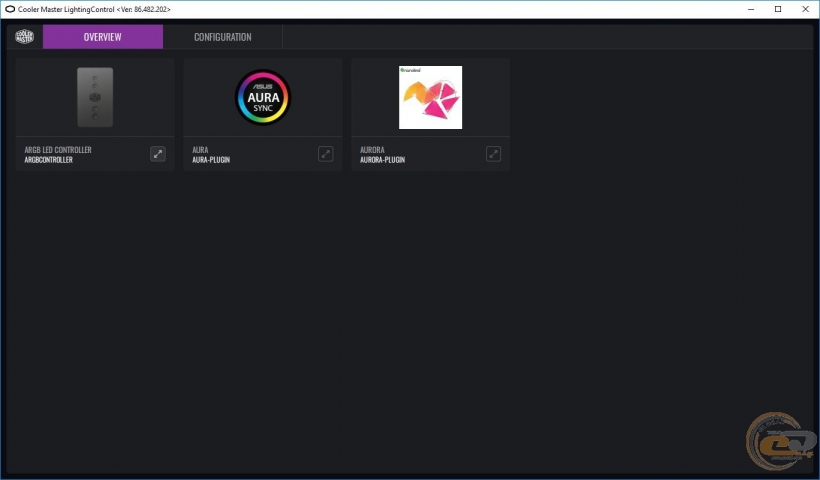820x480 pixels.
Task: Select the Nanoleaf Aurora panels image
Action: 430,97
